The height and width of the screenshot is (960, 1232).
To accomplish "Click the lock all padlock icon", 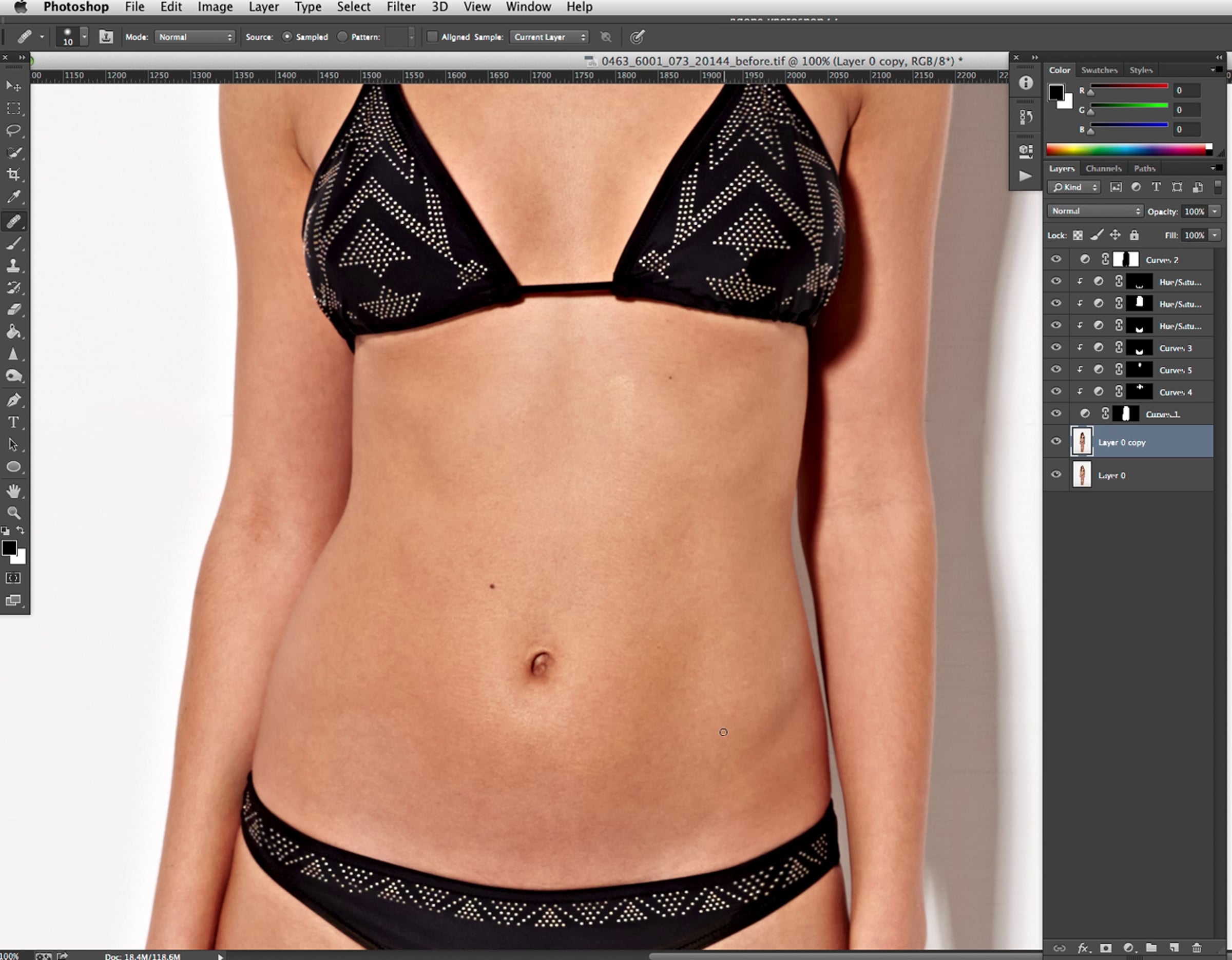I will [1134, 235].
